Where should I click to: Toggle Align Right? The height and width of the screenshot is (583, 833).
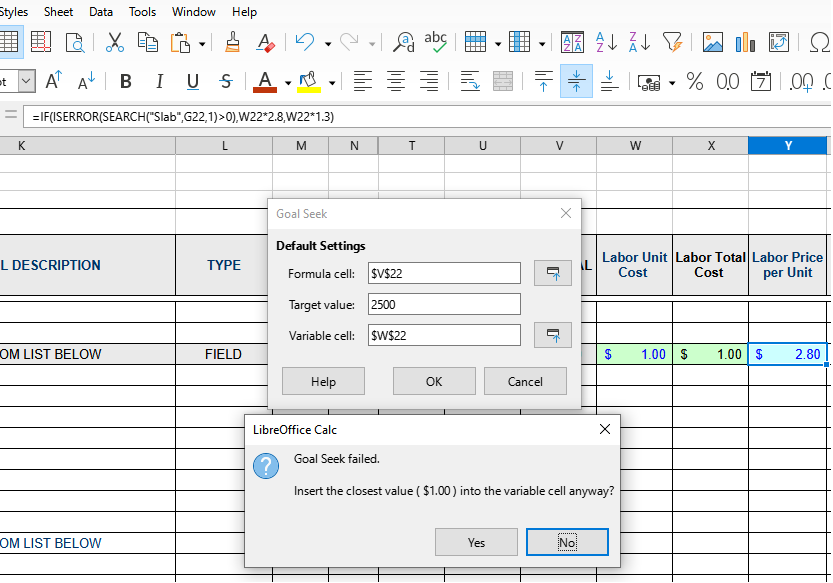coord(429,81)
